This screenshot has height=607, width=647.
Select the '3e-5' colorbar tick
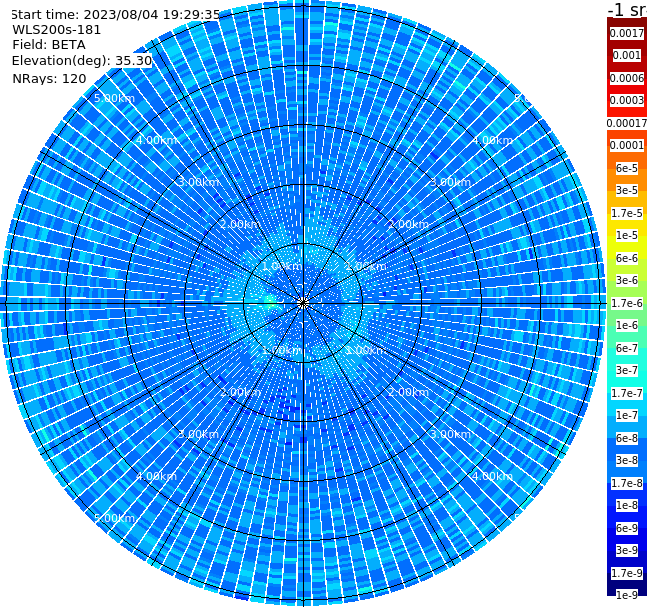click(x=627, y=191)
